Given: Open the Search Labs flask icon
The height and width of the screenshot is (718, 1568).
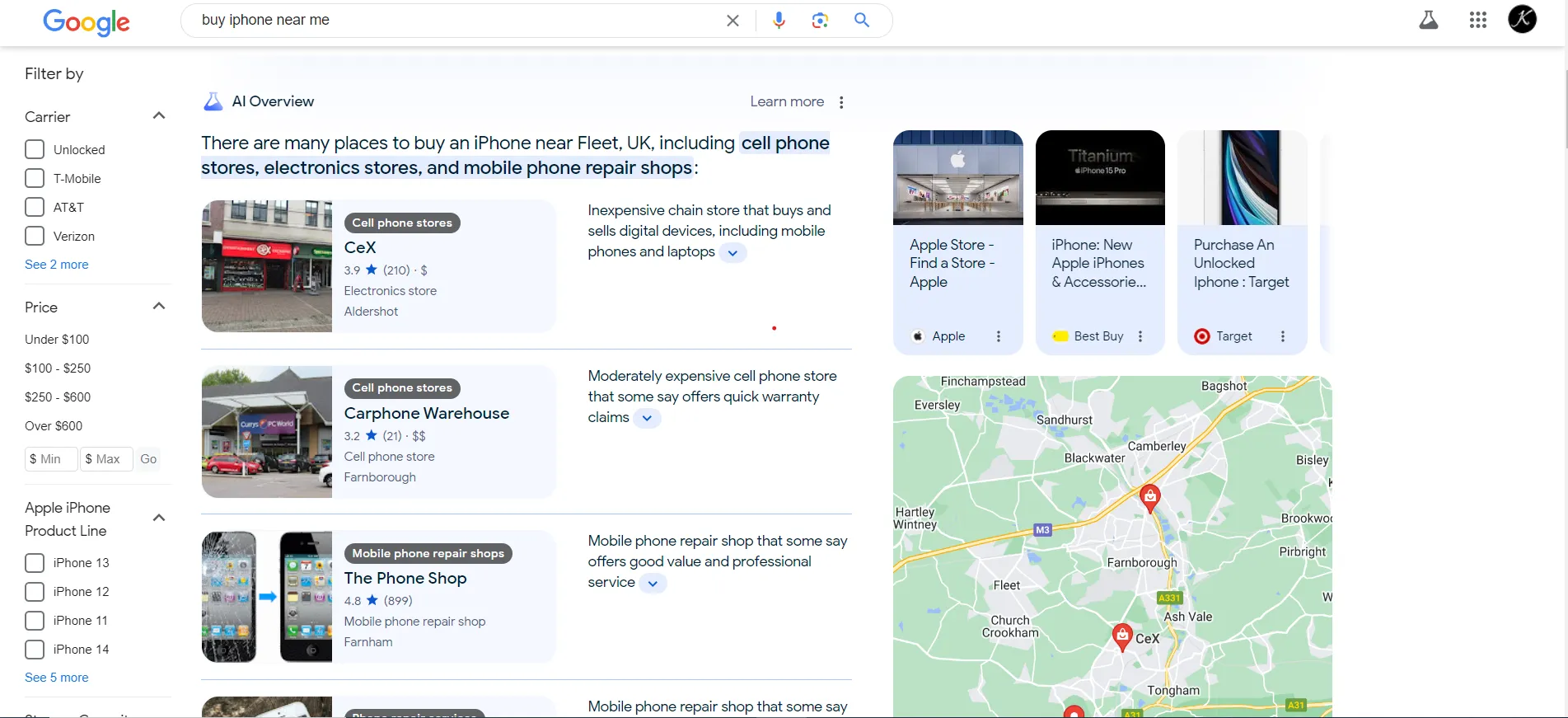Looking at the screenshot, I should pyautogui.click(x=1429, y=20).
